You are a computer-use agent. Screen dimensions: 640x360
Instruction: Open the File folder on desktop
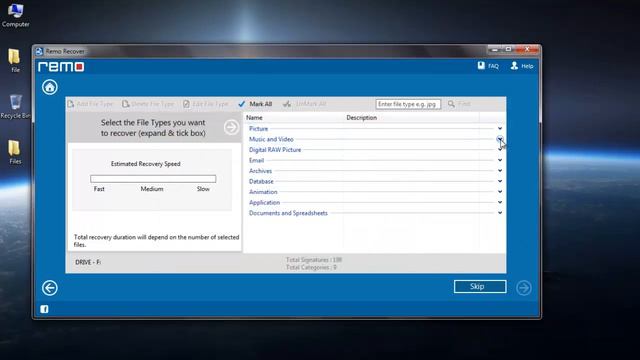tap(15, 61)
